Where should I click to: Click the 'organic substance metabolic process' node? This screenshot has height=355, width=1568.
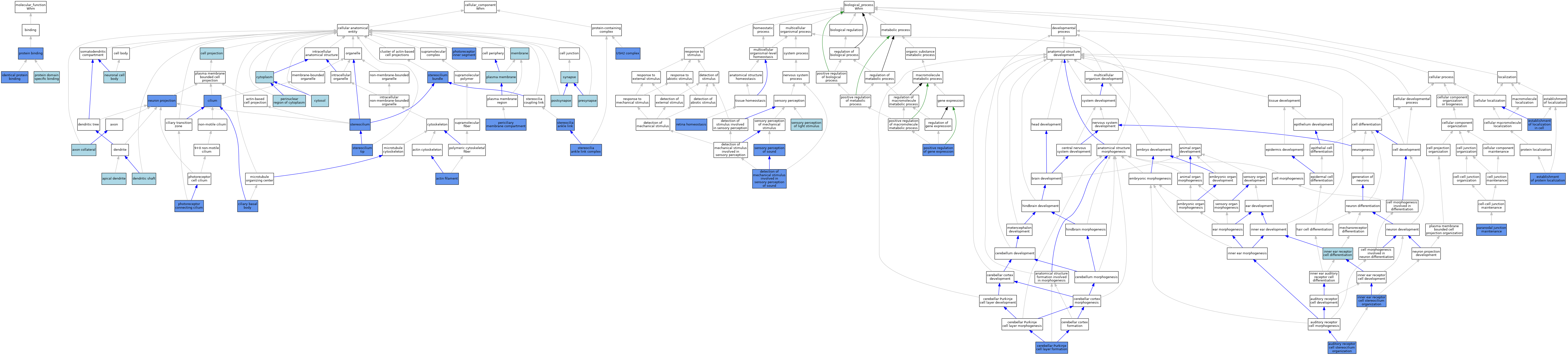(x=920, y=53)
